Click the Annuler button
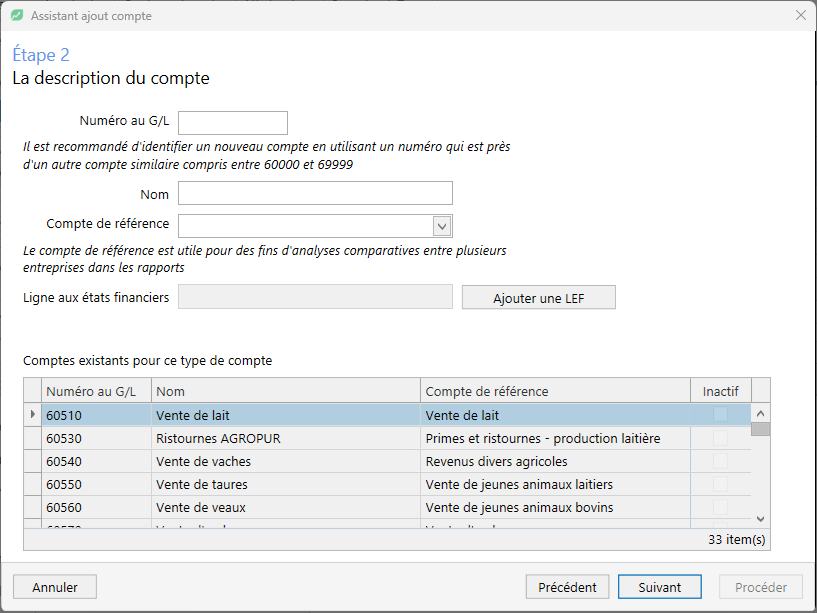Screen dimensions: 817x613 coord(55,587)
